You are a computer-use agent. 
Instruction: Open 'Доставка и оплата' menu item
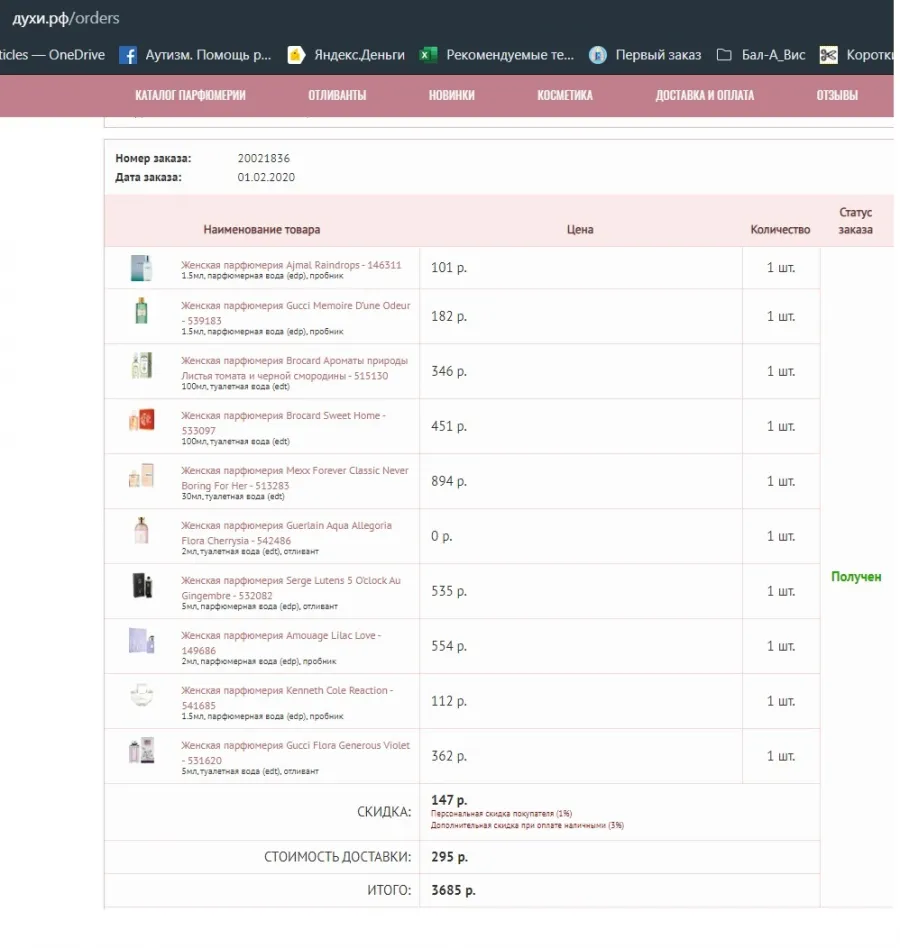(x=705, y=95)
